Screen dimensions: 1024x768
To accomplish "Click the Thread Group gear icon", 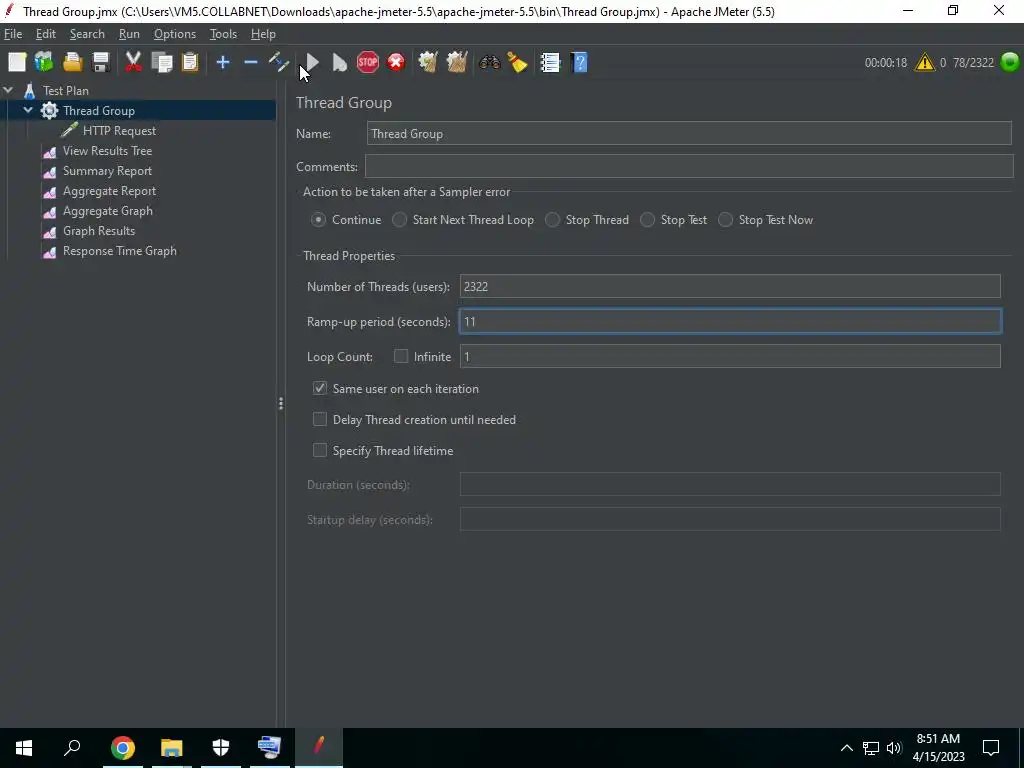I will pyautogui.click(x=49, y=110).
